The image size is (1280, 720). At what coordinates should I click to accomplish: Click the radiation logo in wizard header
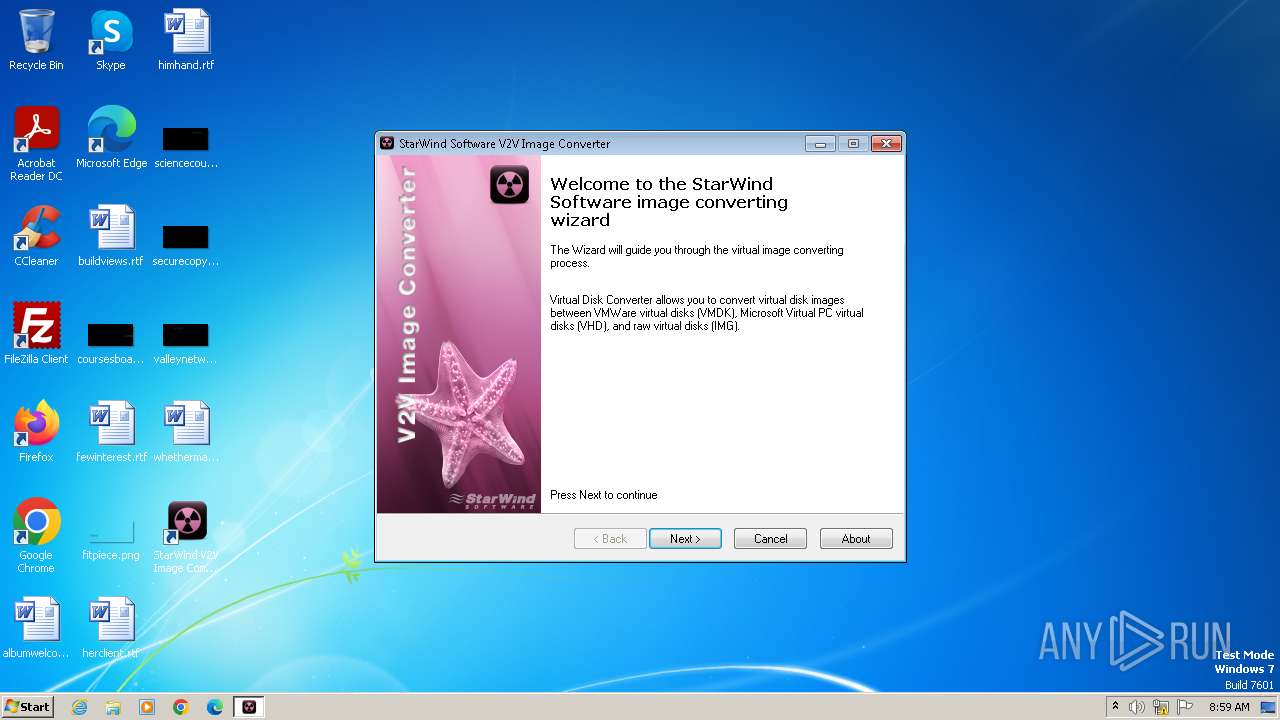(509, 184)
